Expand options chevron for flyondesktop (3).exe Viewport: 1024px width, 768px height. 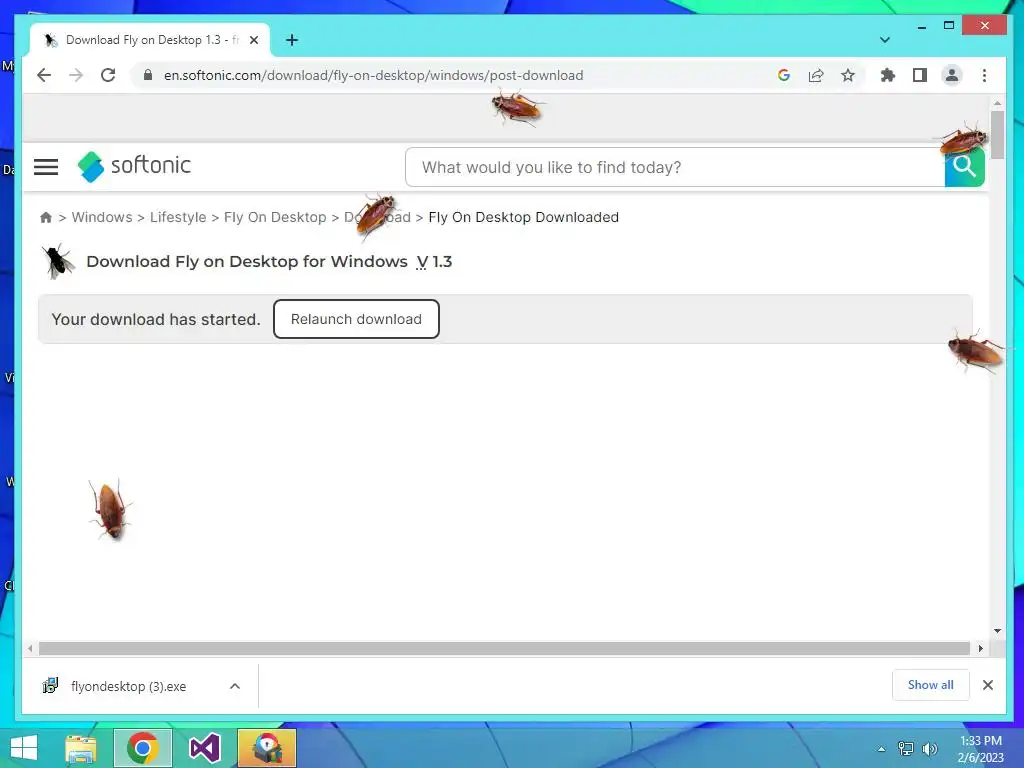coord(235,686)
